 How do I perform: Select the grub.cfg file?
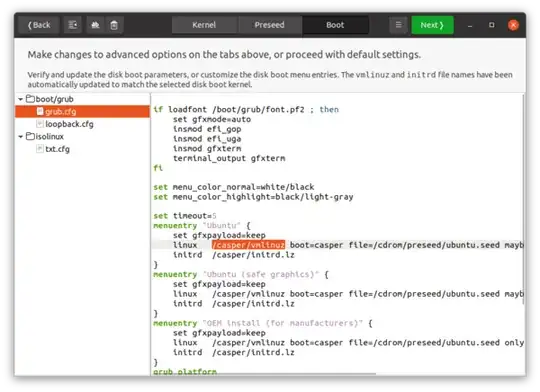tap(82, 112)
